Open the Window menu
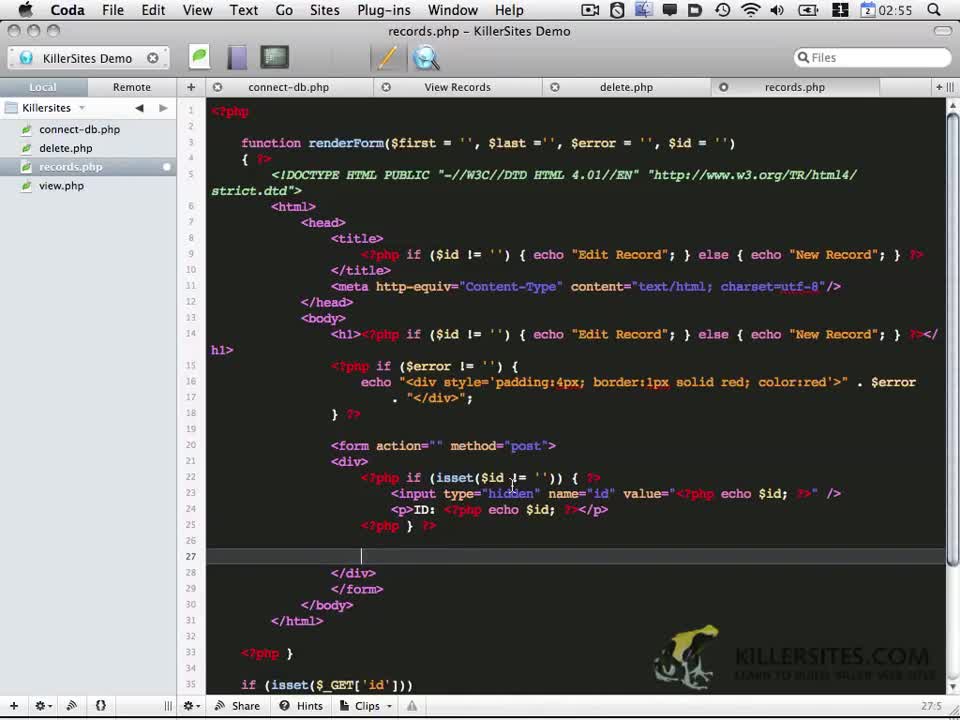This screenshot has height=720, width=960. click(x=452, y=10)
